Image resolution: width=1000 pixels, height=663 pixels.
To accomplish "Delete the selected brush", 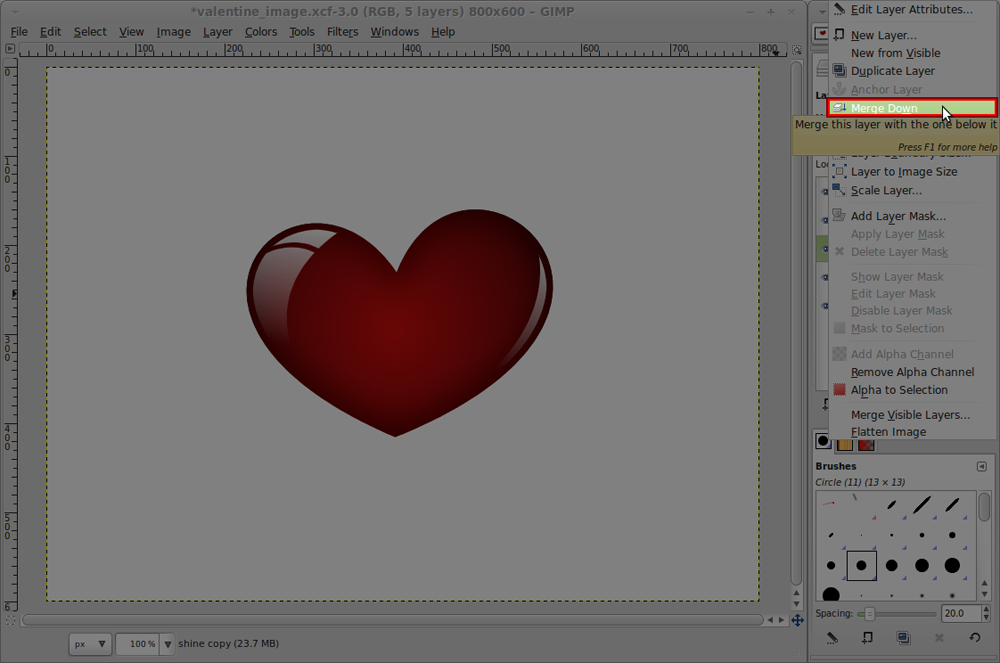I will click(938, 638).
